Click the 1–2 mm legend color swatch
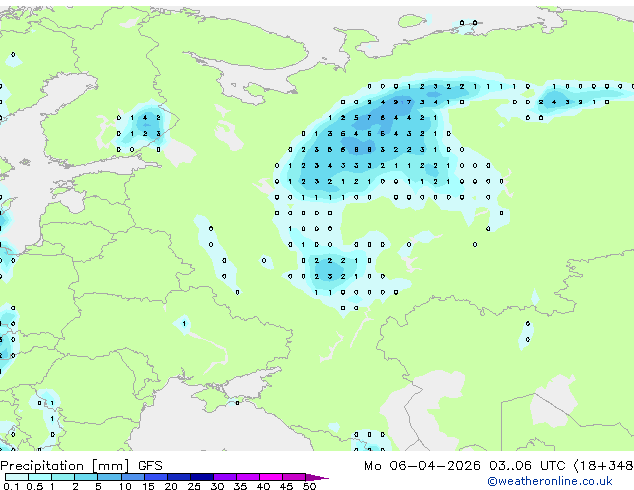634x490 pixels. pos(63,477)
